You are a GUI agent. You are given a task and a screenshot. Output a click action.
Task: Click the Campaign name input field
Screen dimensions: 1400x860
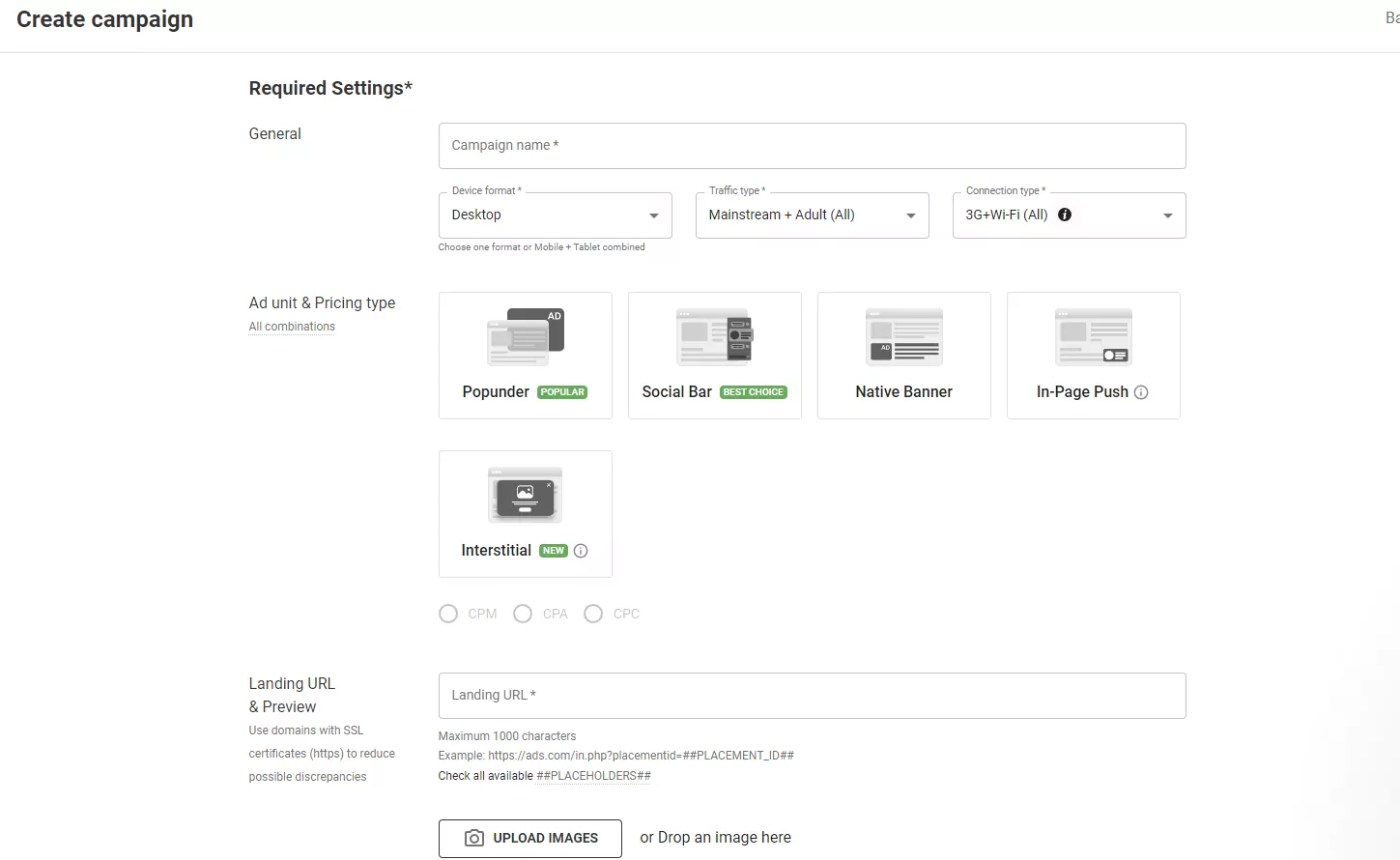[x=812, y=145]
